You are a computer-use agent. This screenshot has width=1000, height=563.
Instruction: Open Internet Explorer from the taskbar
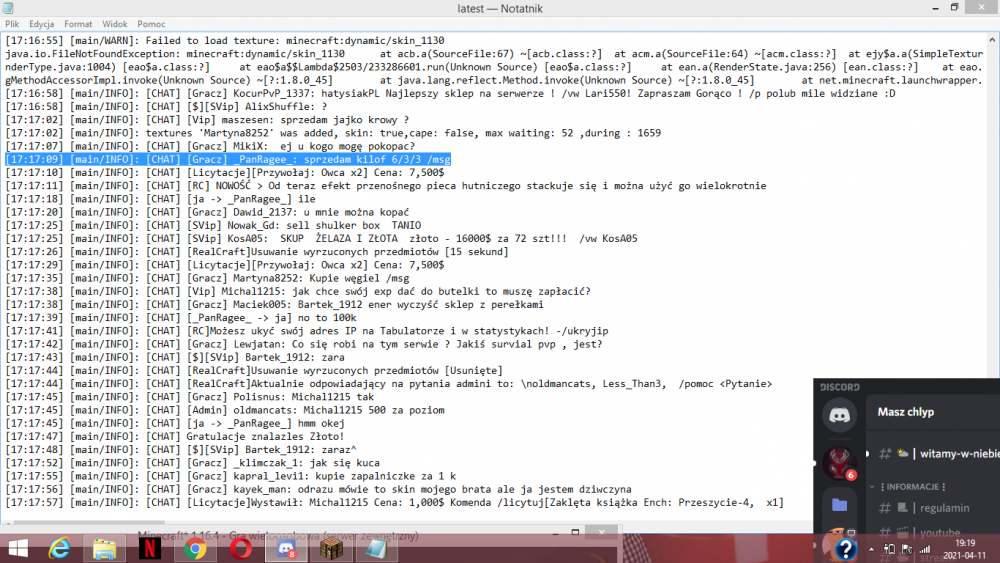click(59, 547)
